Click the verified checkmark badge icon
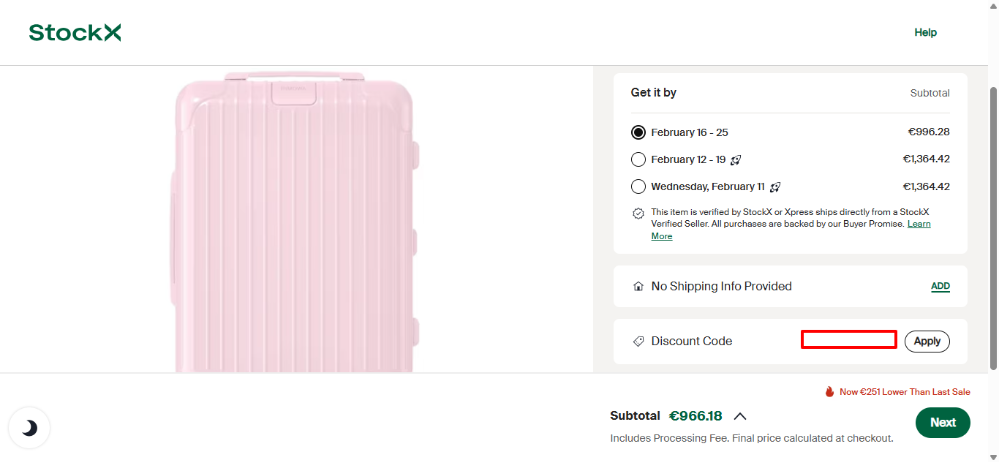The image size is (999, 462). click(638, 213)
